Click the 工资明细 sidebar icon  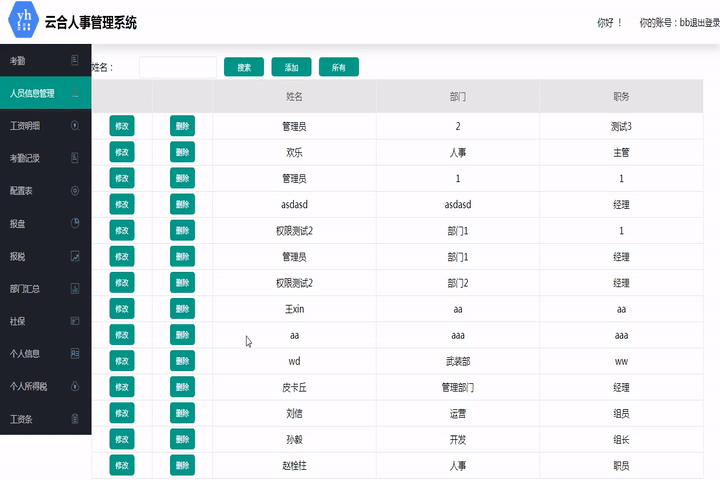pyautogui.click(x=75, y=126)
